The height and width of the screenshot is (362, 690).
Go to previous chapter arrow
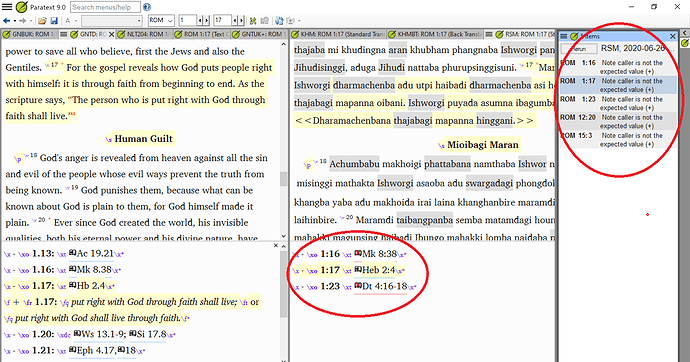200,21
